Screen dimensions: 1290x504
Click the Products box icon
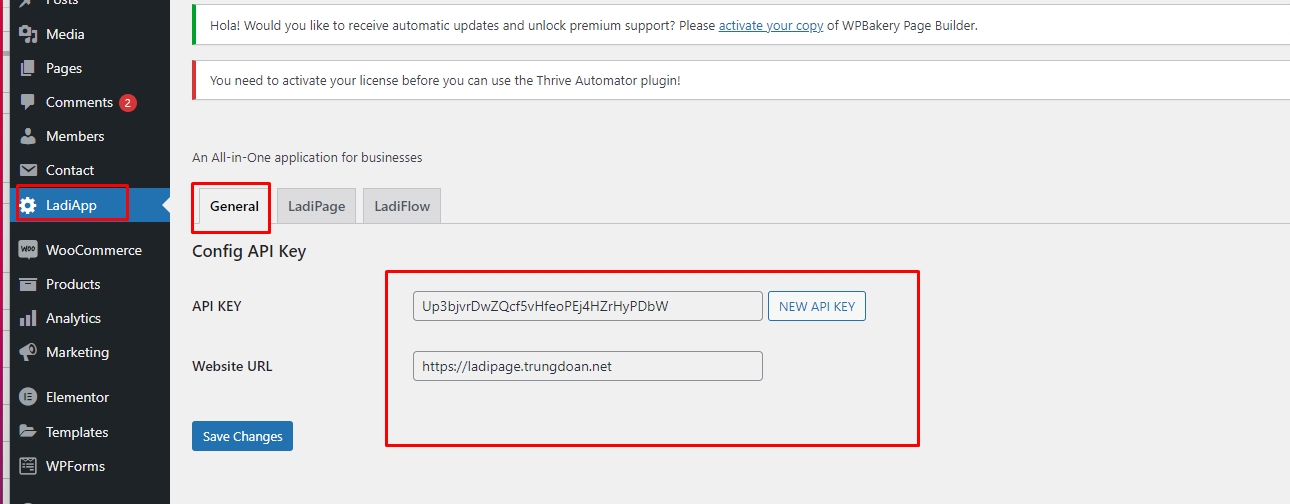click(28, 284)
